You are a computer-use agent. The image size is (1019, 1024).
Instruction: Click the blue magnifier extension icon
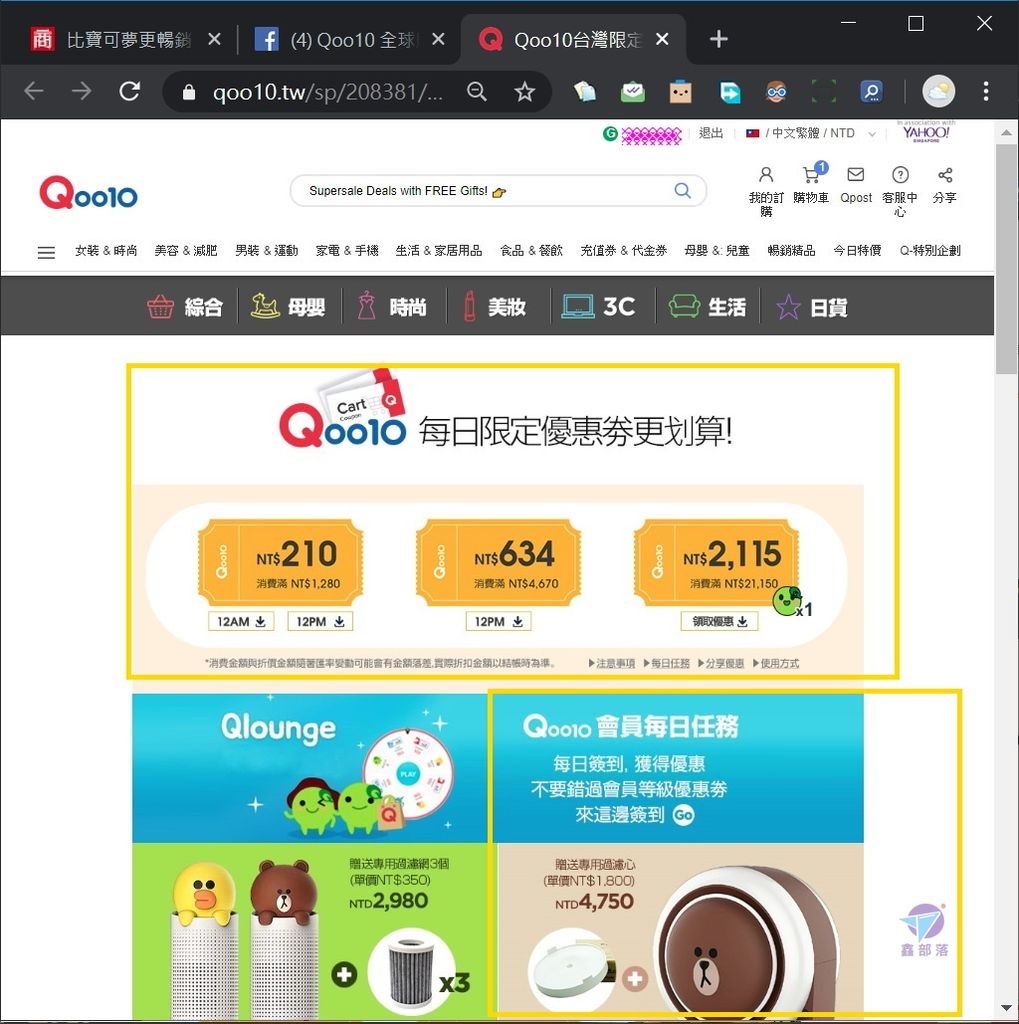[871, 92]
